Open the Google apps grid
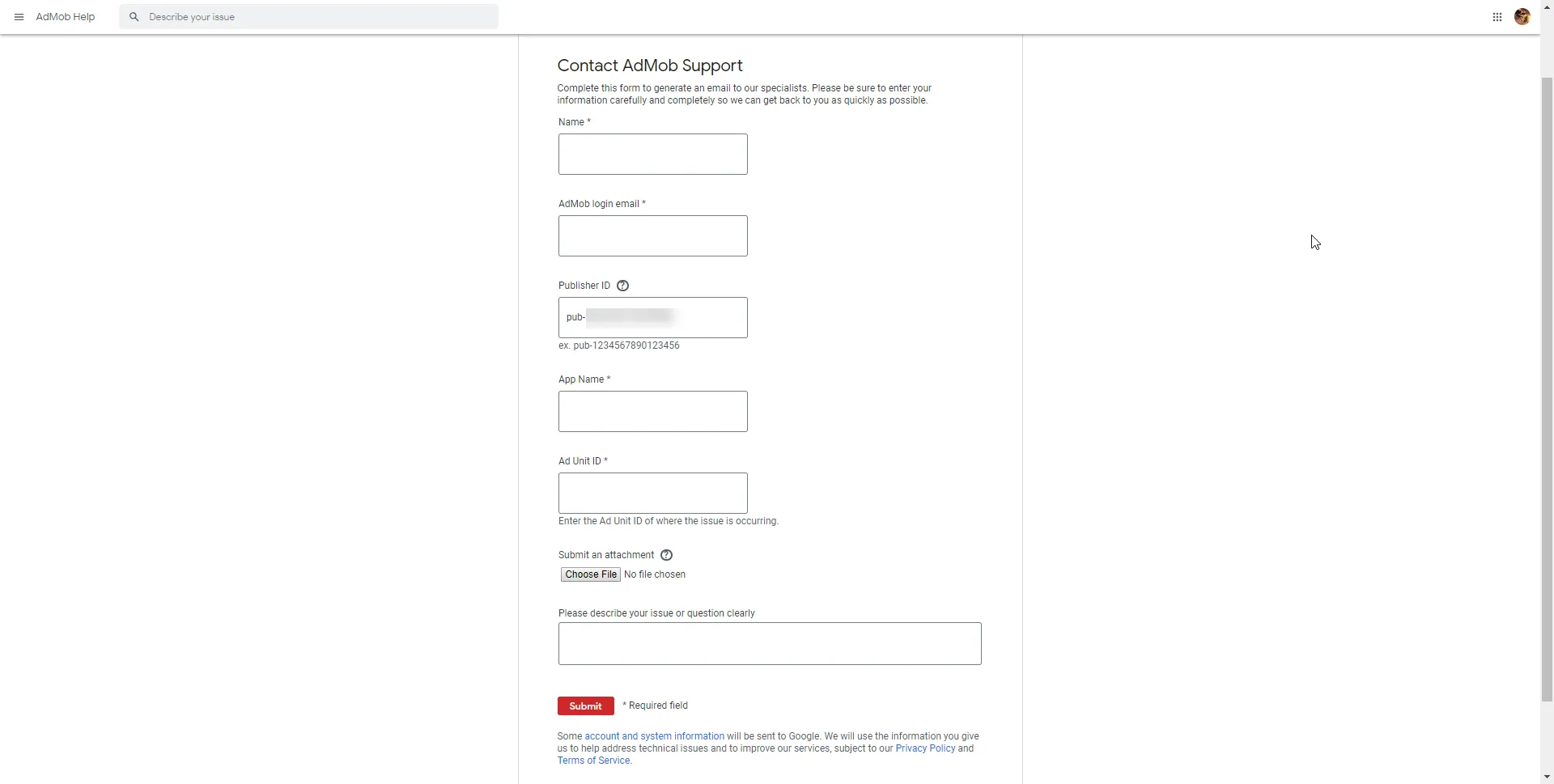Viewport: 1554px width, 784px height. [x=1497, y=17]
